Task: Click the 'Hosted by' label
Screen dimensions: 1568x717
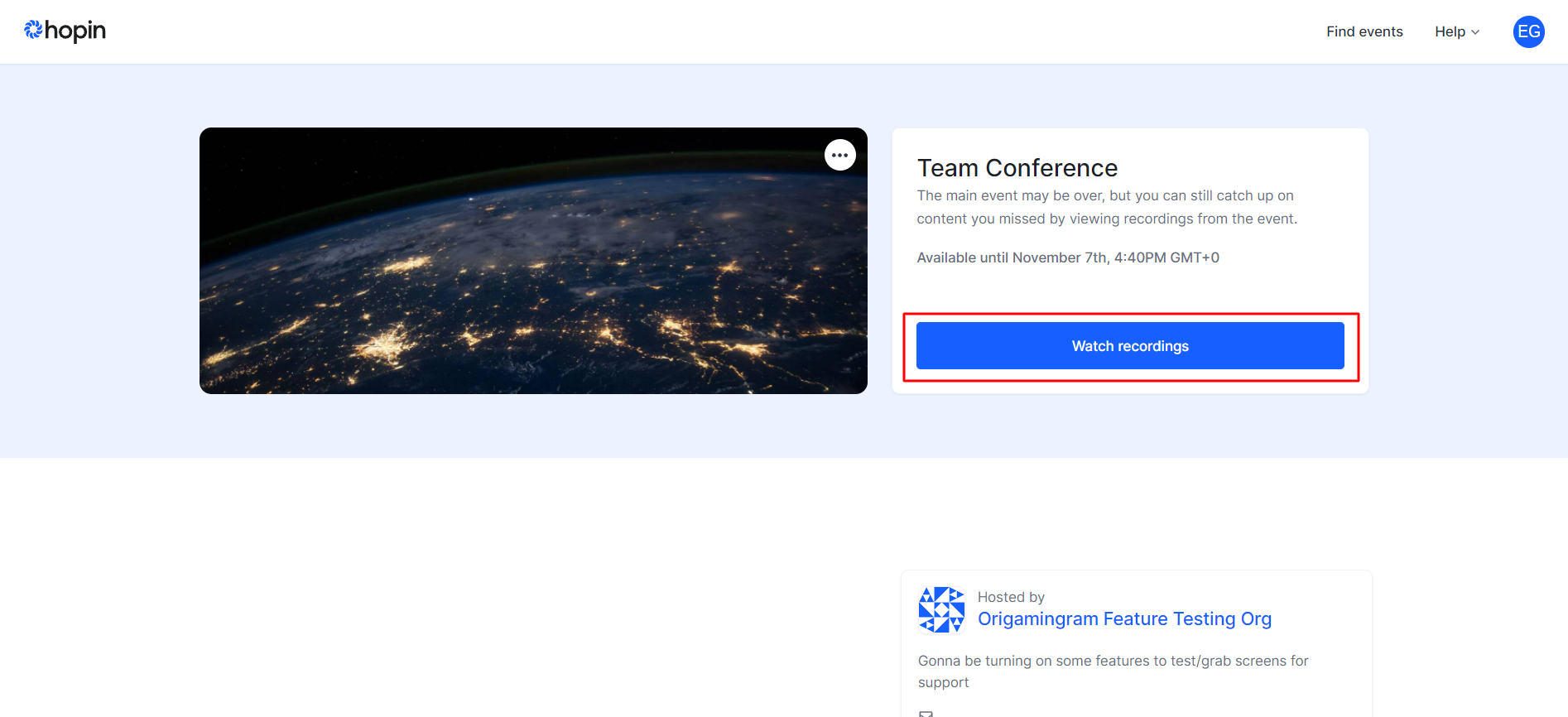Action: [x=1011, y=597]
